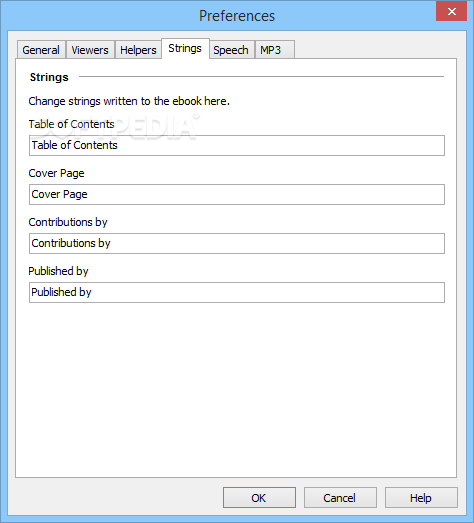Image resolution: width=474 pixels, height=523 pixels.
Task: Click inside the Cover Page input box
Action: 237,194
